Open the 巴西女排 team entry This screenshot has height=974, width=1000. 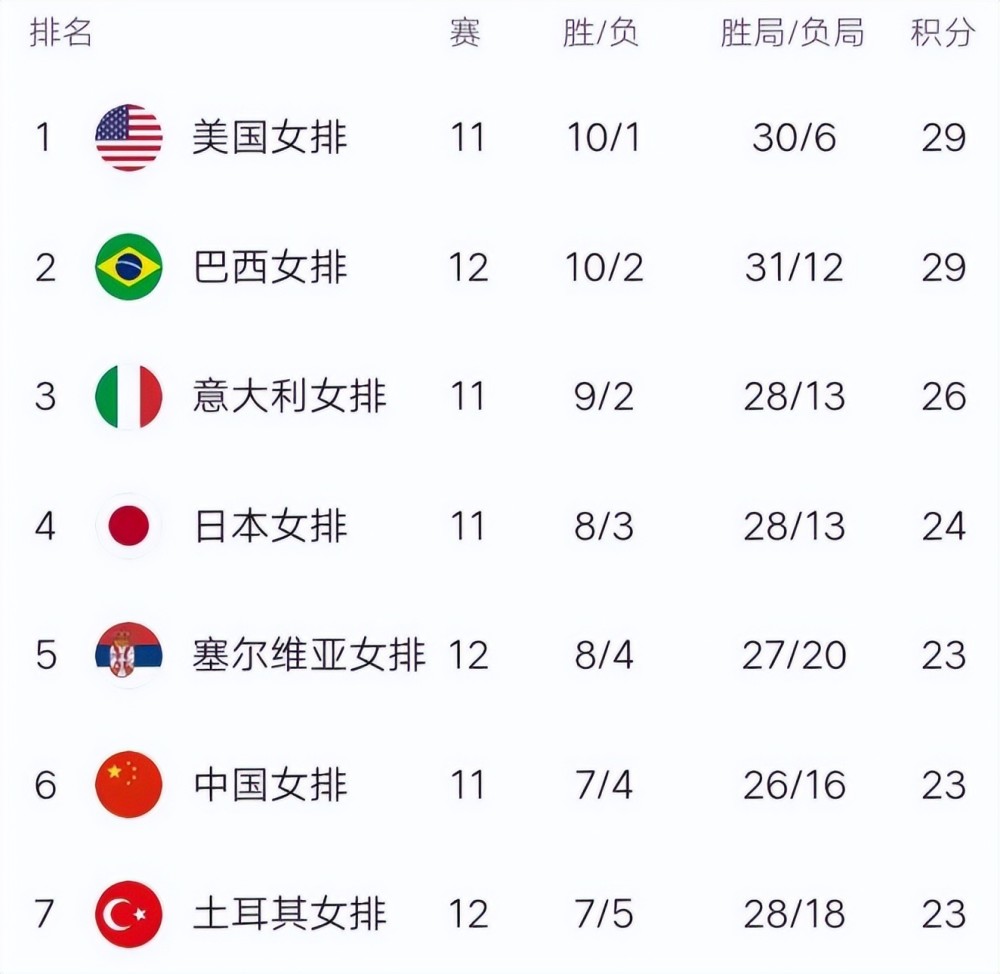coord(270,267)
